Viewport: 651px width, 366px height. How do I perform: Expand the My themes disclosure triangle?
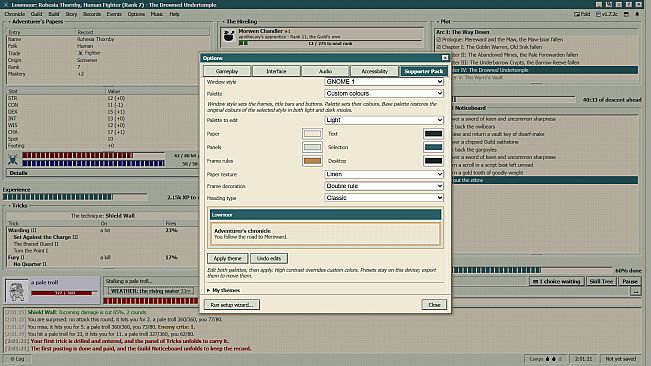point(208,290)
